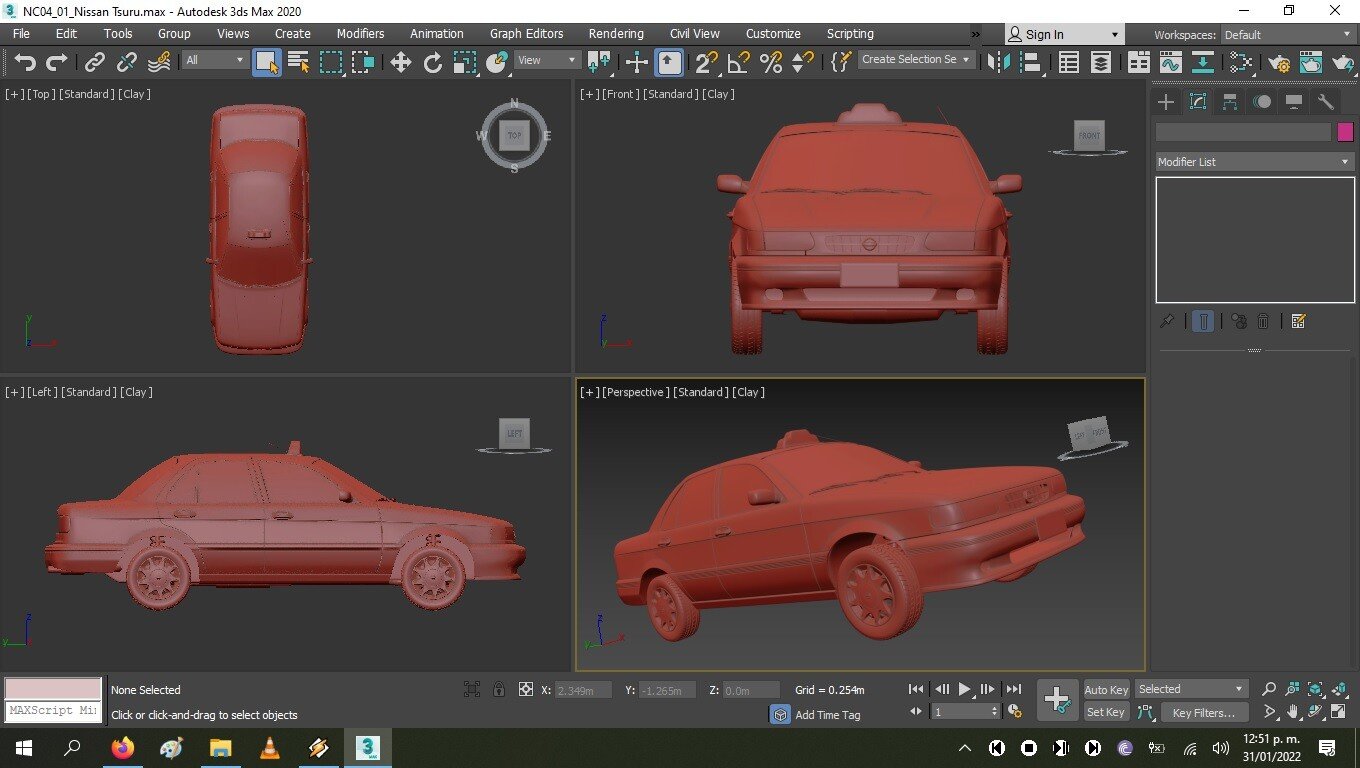Click the Set Key button
This screenshot has width=1360, height=768.
point(1106,712)
